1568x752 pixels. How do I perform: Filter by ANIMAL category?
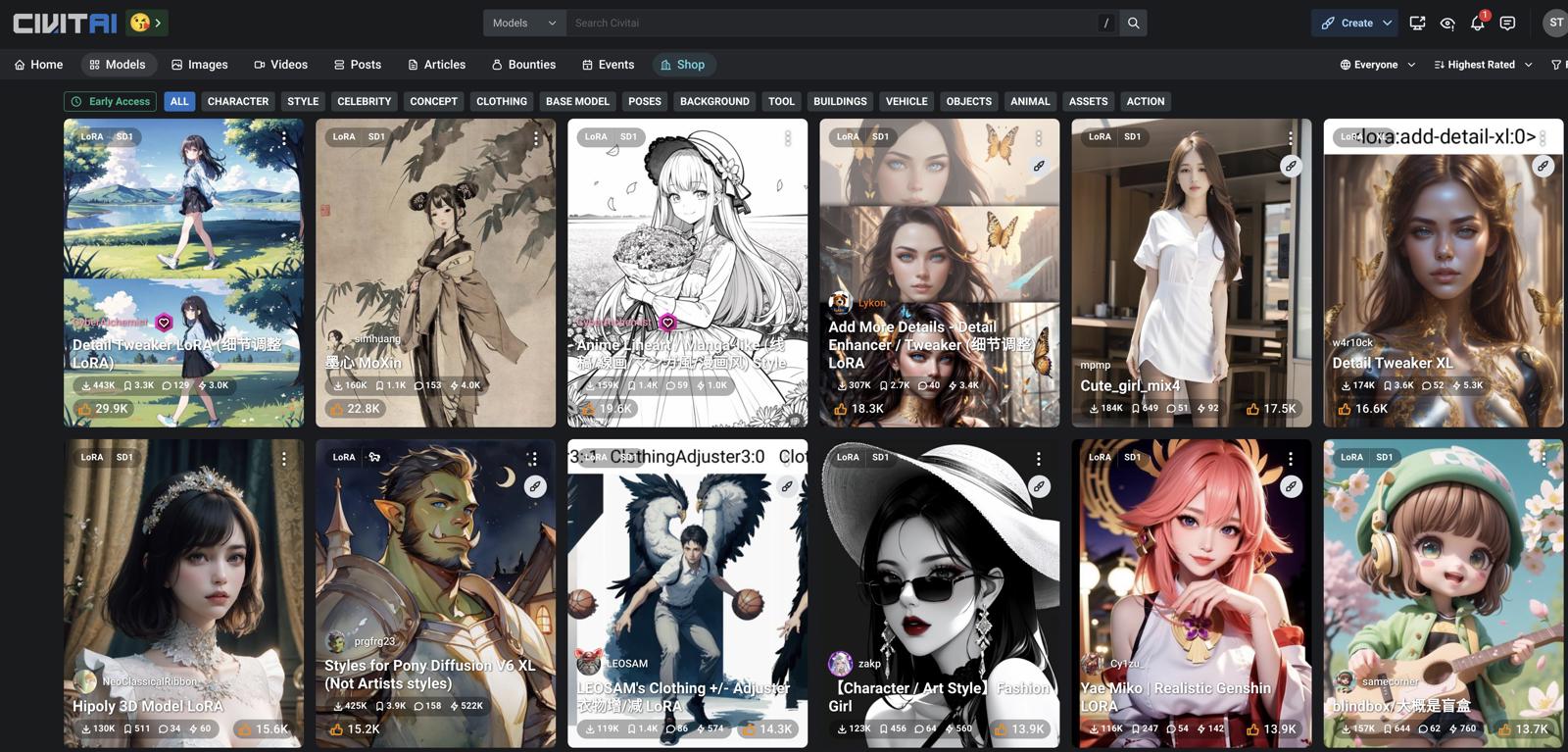pyautogui.click(x=1030, y=101)
